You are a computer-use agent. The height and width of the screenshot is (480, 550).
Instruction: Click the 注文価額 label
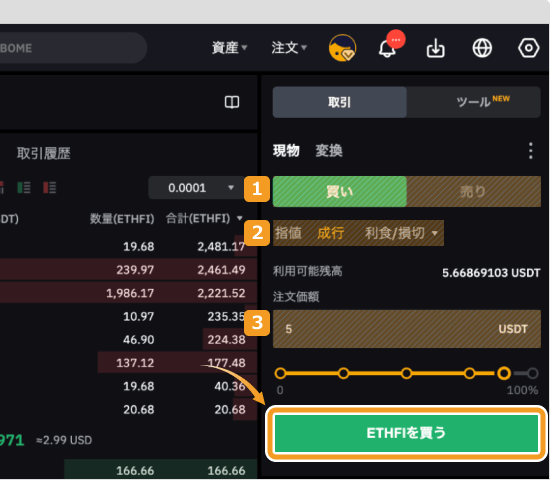(x=296, y=297)
